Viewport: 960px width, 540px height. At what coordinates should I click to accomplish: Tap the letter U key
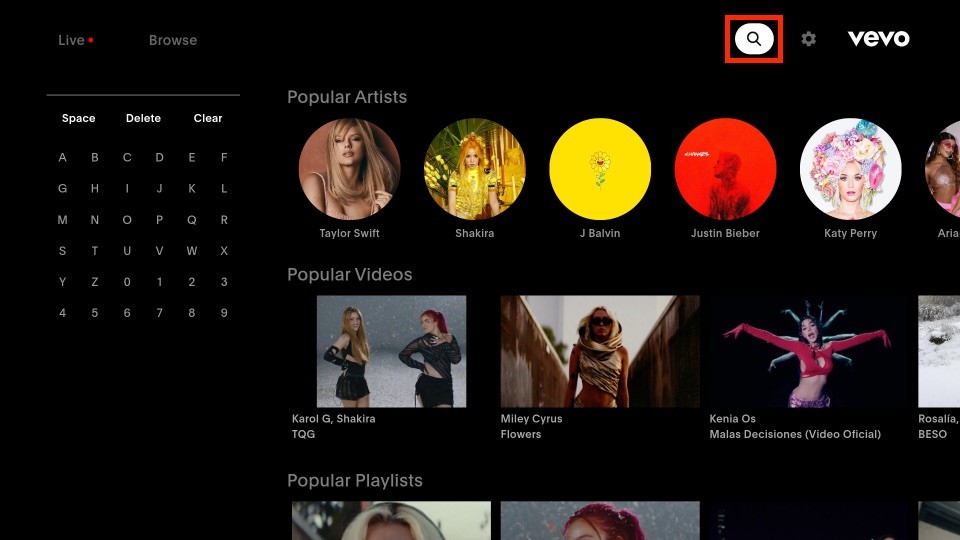[x=127, y=251]
